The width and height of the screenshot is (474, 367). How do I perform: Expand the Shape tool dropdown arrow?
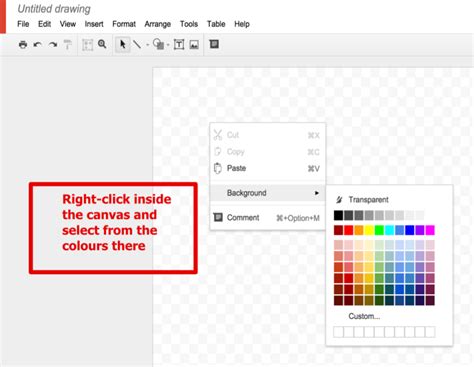[168, 45]
